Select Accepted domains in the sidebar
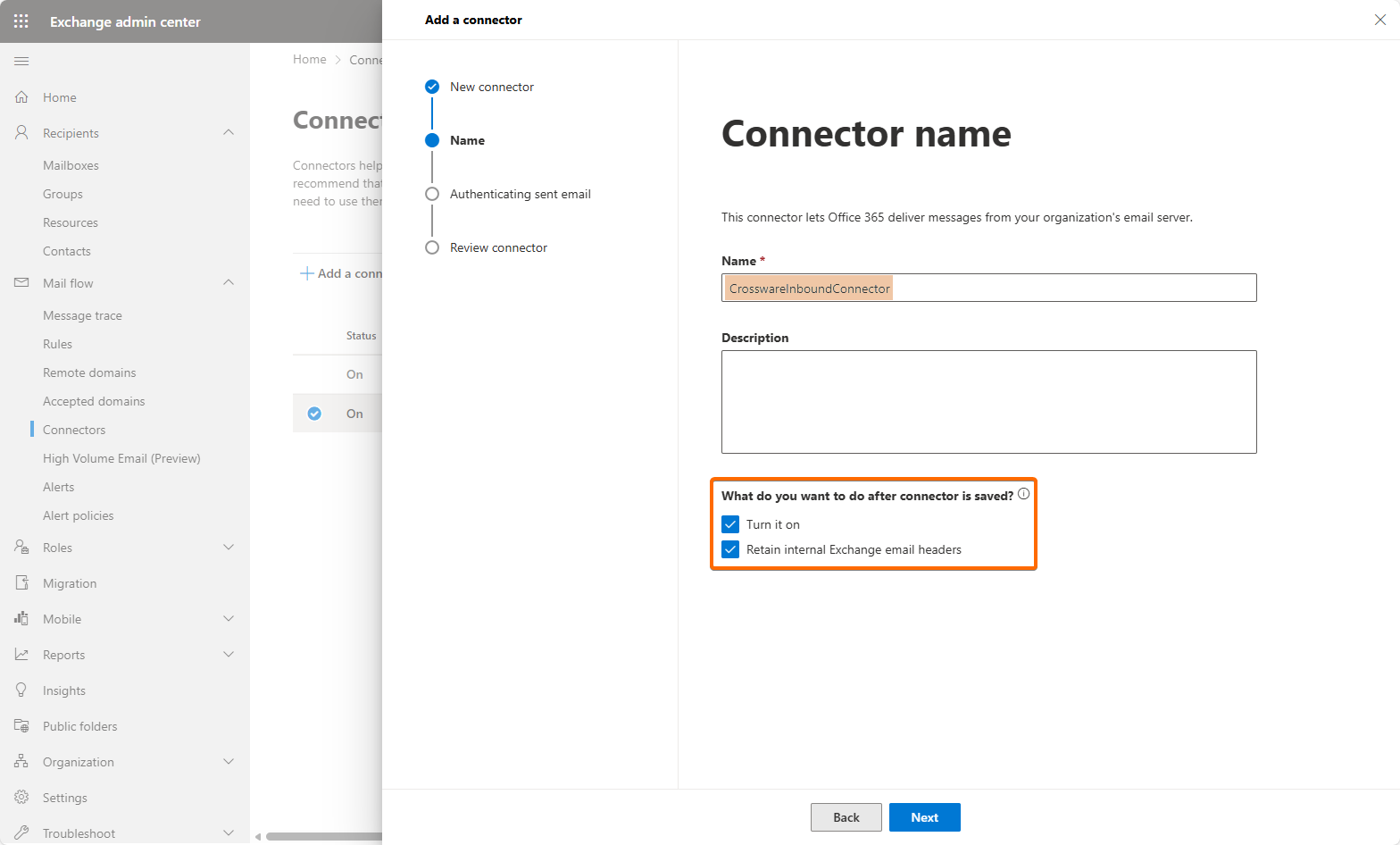The height and width of the screenshot is (845, 1400). coord(94,401)
